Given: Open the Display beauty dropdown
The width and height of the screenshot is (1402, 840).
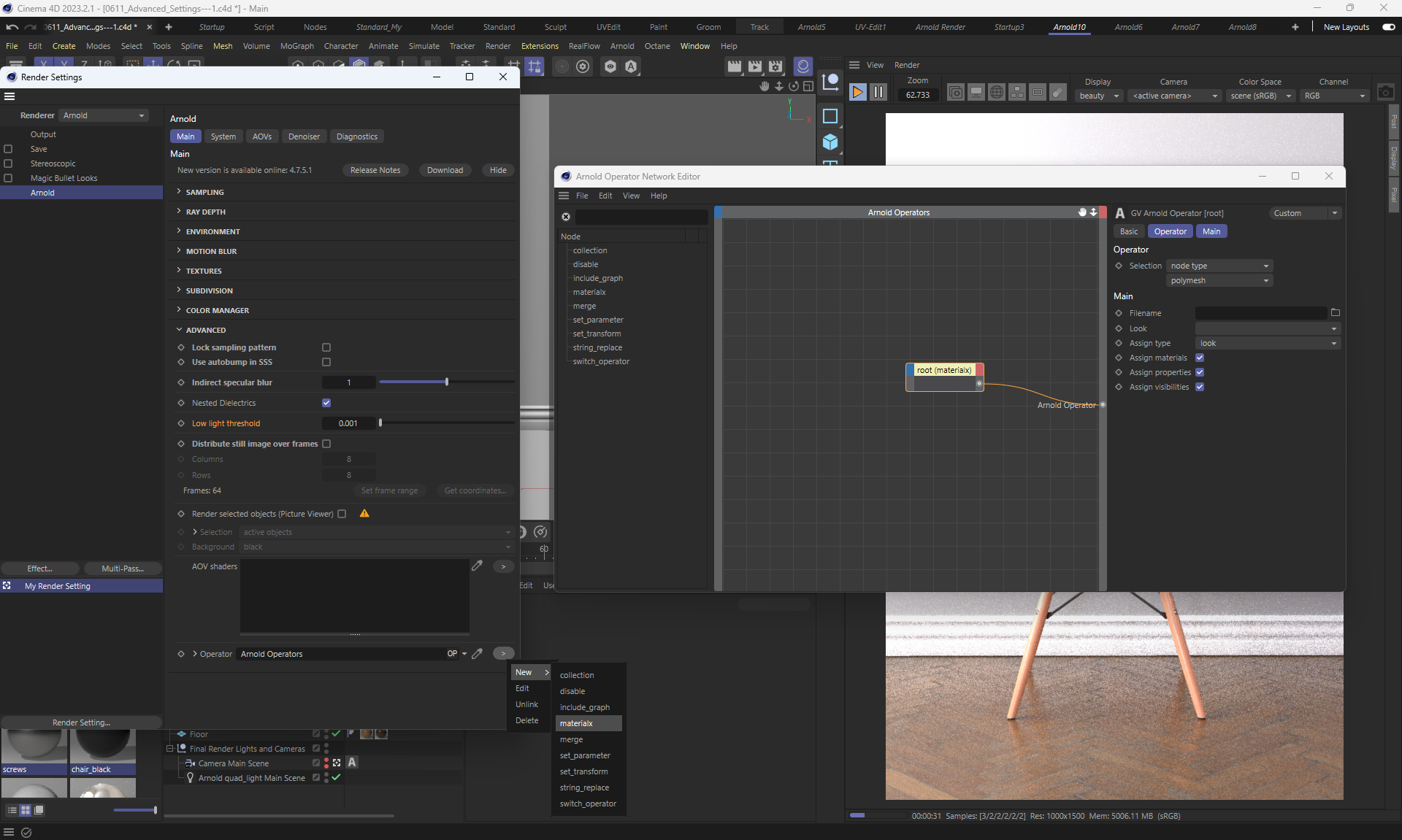Looking at the screenshot, I should 1099,96.
